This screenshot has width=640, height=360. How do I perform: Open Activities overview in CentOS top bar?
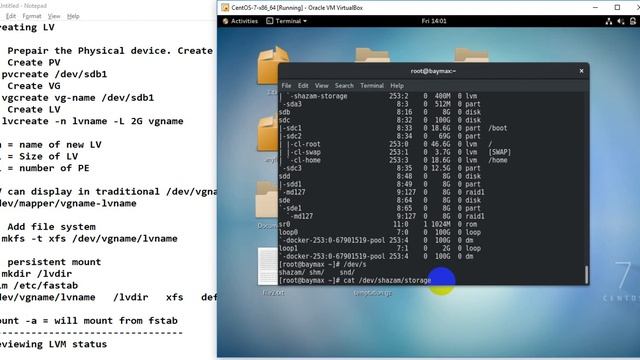click(240, 21)
